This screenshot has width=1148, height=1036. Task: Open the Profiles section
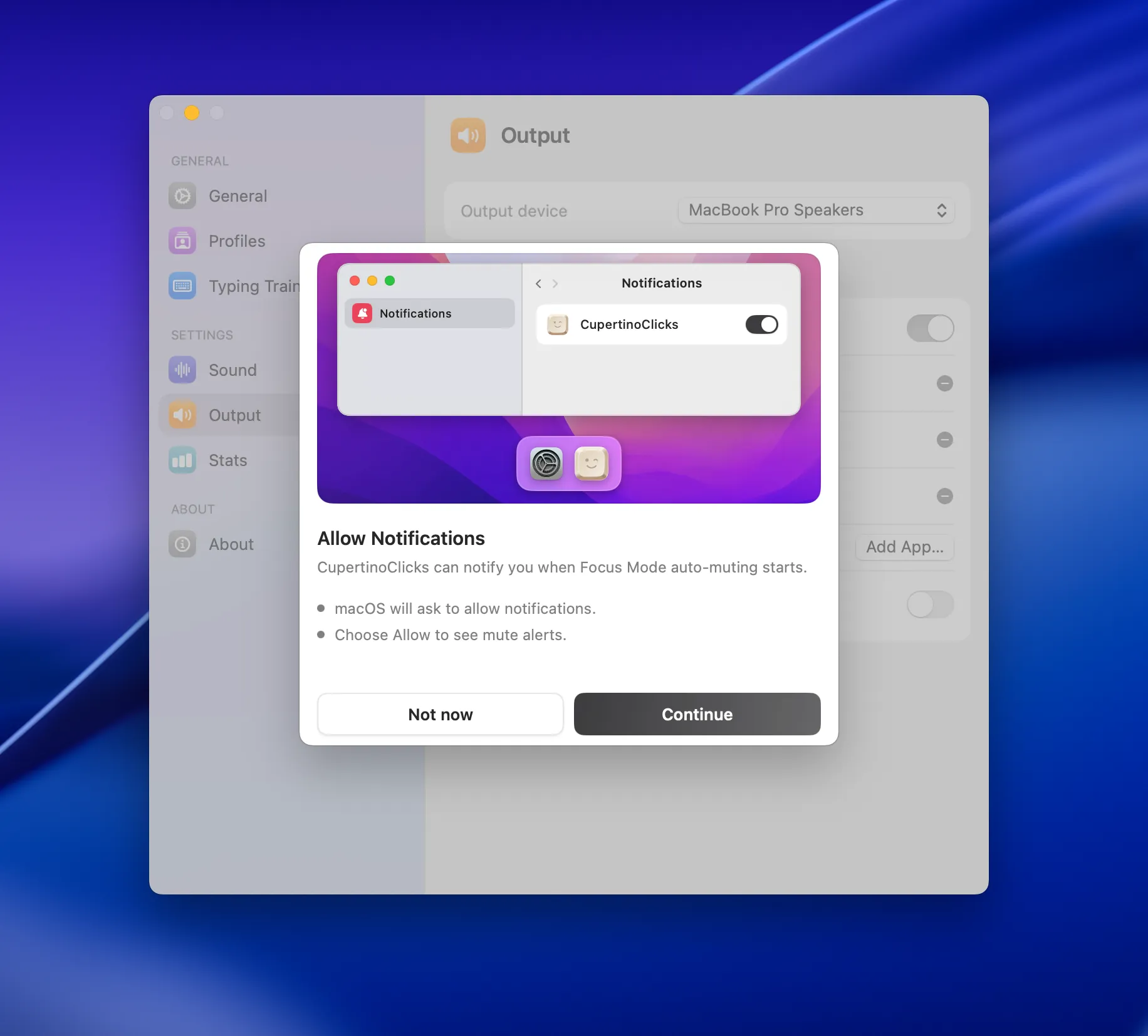pyautogui.click(x=229, y=241)
